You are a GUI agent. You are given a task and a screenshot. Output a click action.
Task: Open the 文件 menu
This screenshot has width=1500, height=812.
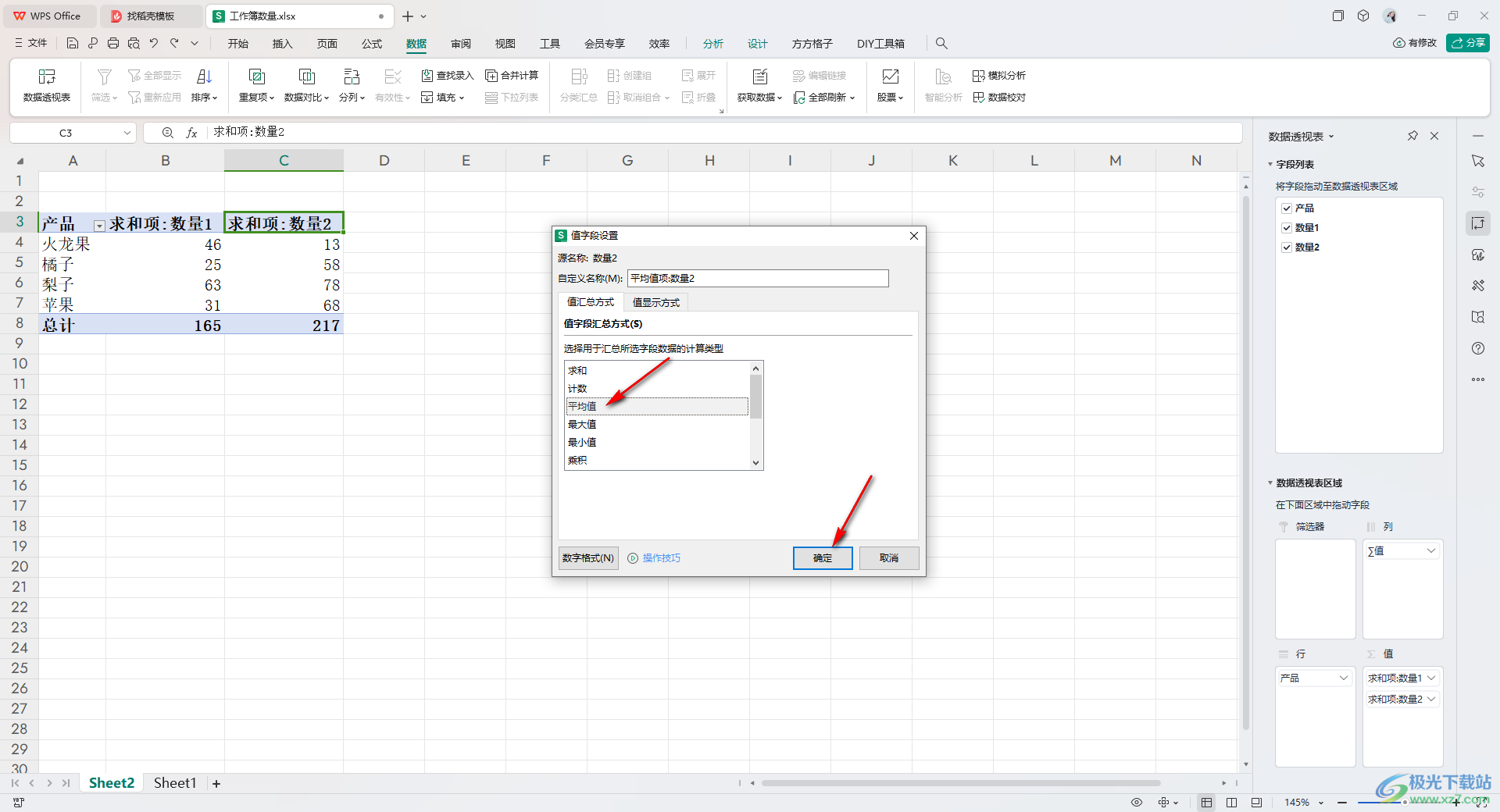click(31, 44)
